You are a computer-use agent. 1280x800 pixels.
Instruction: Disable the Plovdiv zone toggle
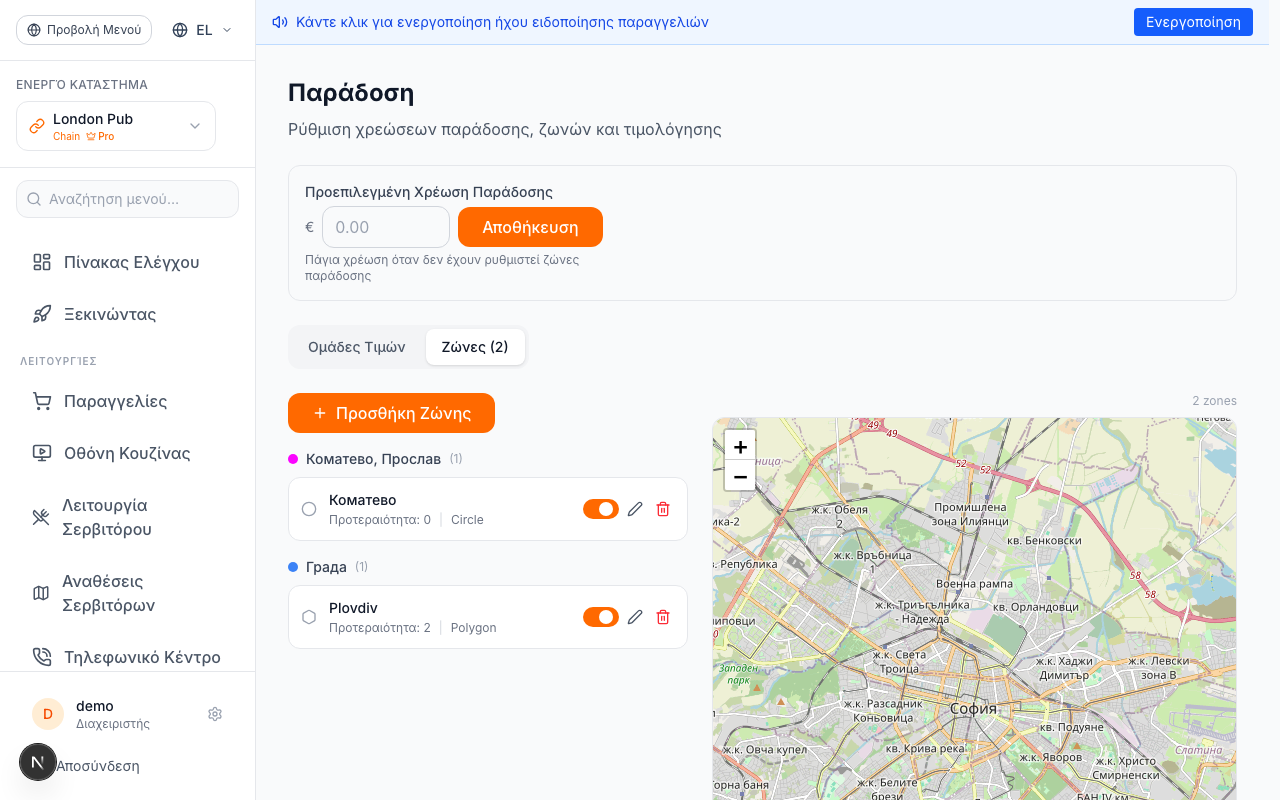601,617
